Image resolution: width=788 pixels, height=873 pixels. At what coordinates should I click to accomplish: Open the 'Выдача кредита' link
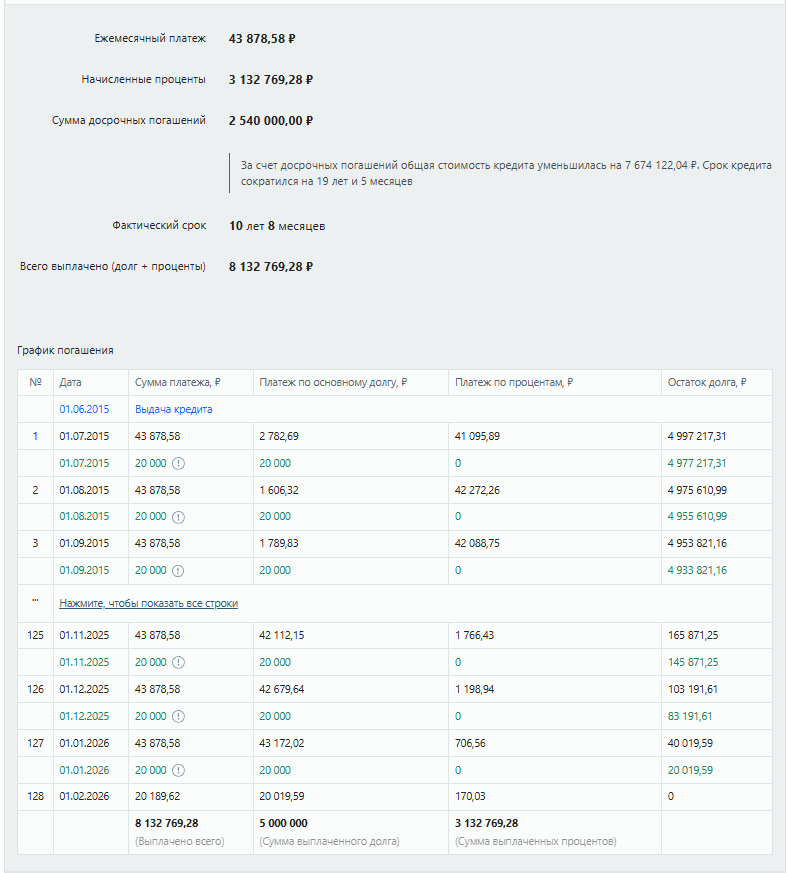pos(174,409)
